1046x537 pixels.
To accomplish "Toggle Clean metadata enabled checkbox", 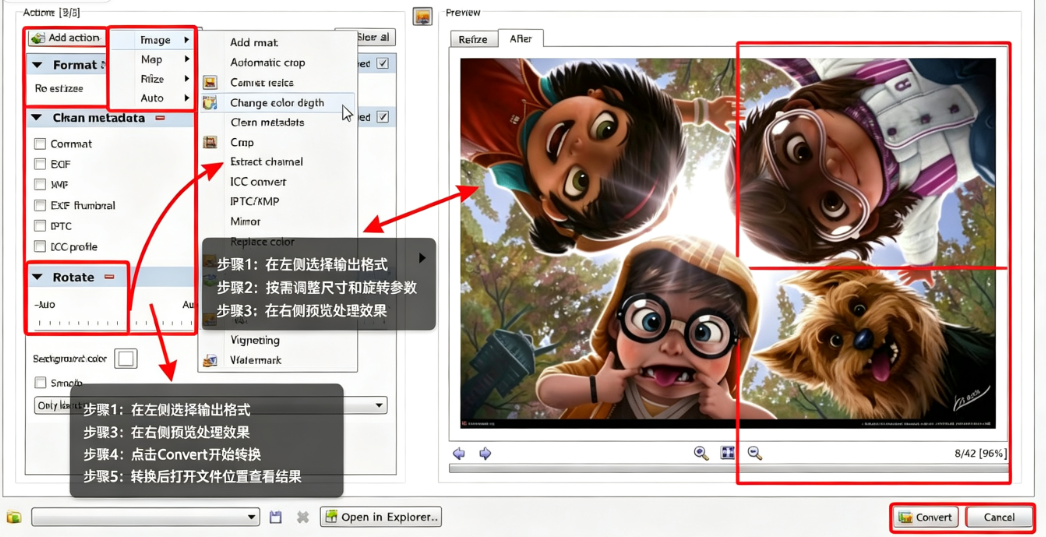I will [383, 117].
